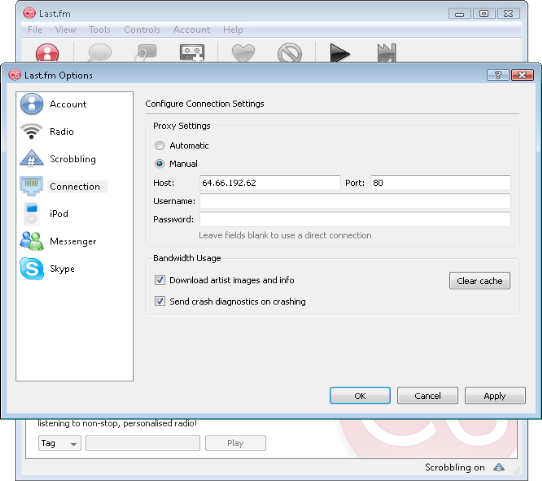Select Manual proxy radio button
Viewport: 542px width, 481px height.
tap(159, 163)
